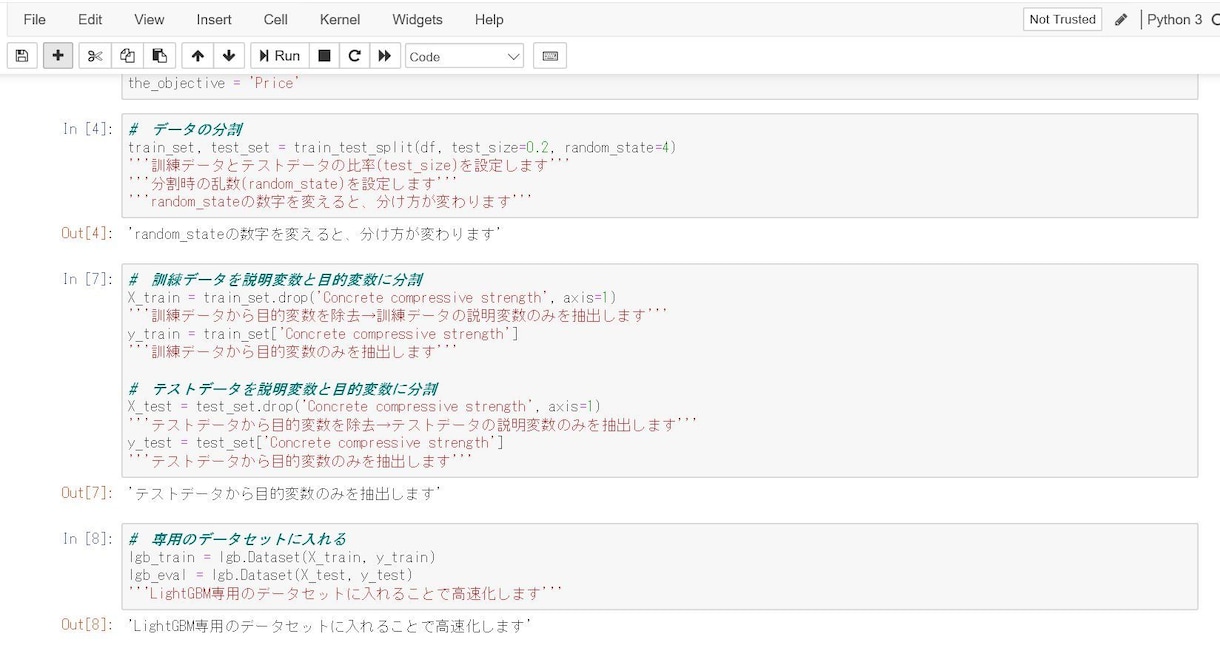Click the Python 3 kernel name
1220x648 pixels.
point(1174,19)
